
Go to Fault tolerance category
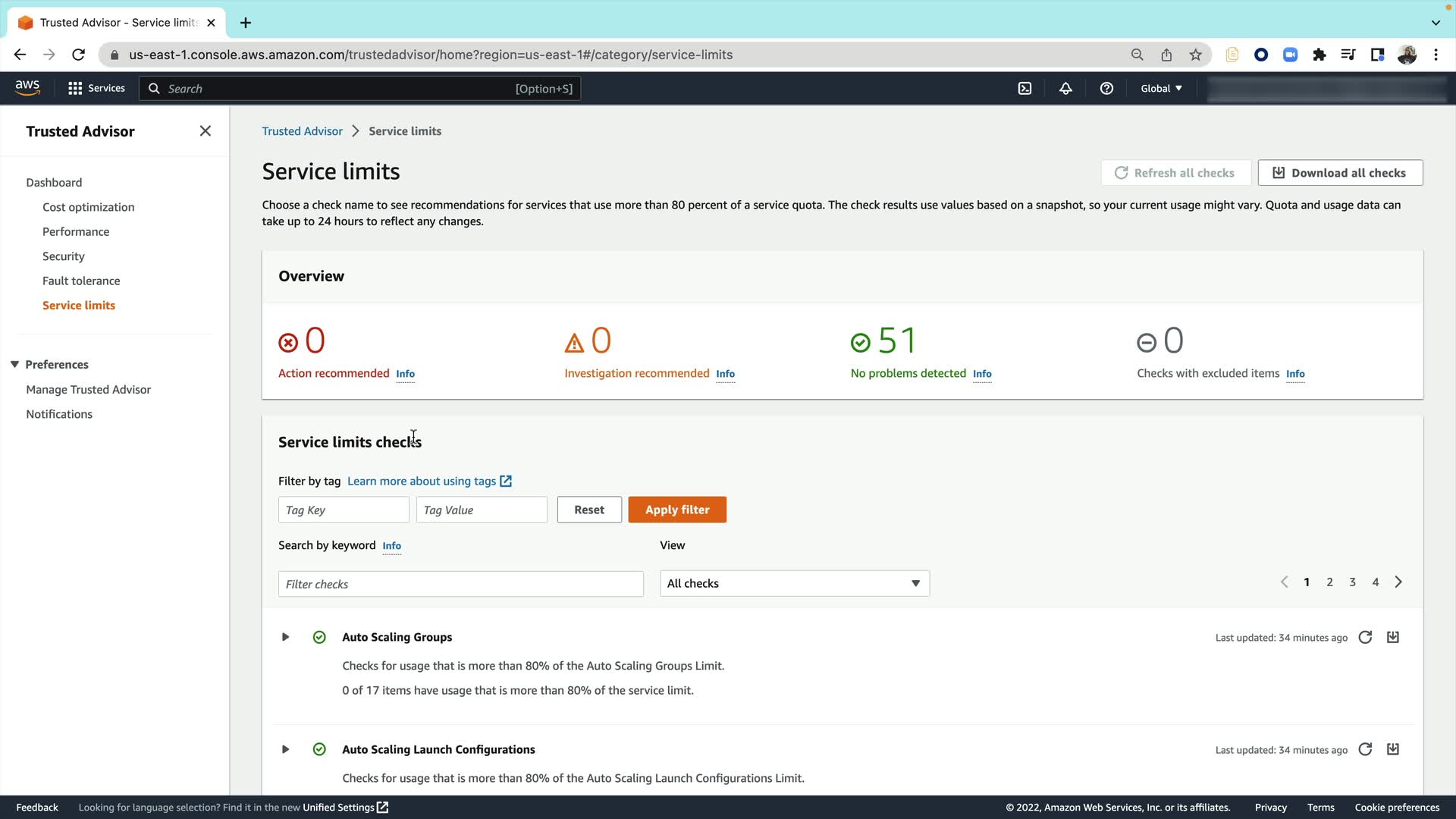click(x=81, y=281)
